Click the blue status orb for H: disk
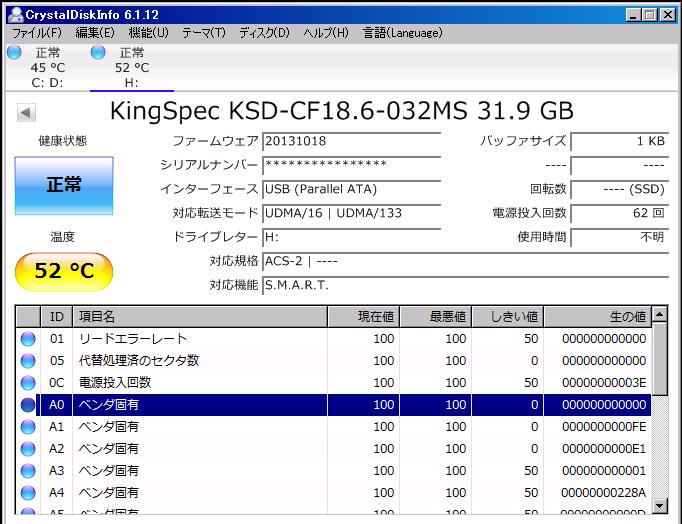Screen dimensions: 682x524 tap(98, 52)
